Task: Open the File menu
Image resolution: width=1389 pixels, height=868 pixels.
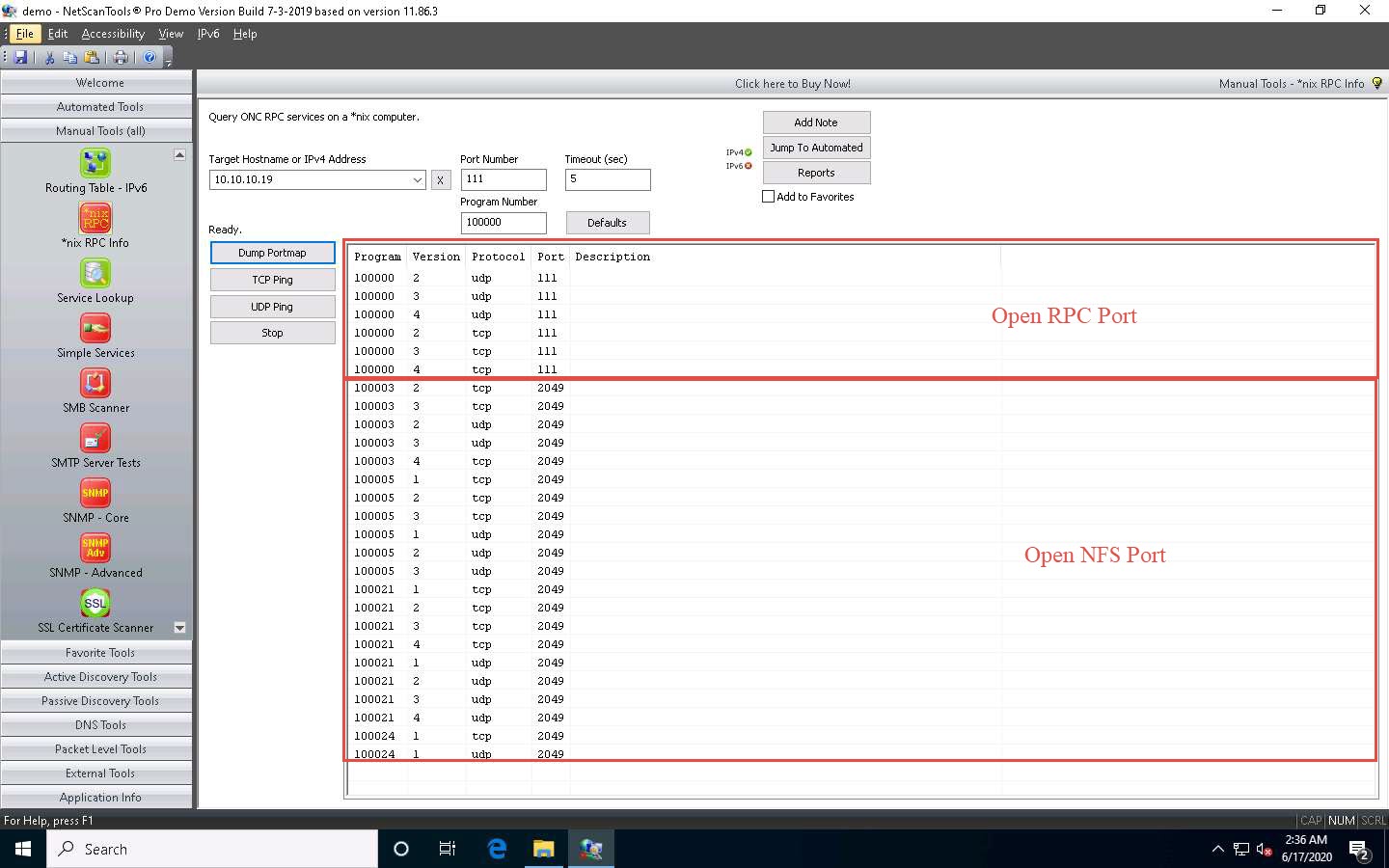Action: pyautogui.click(x=25, y=34)
